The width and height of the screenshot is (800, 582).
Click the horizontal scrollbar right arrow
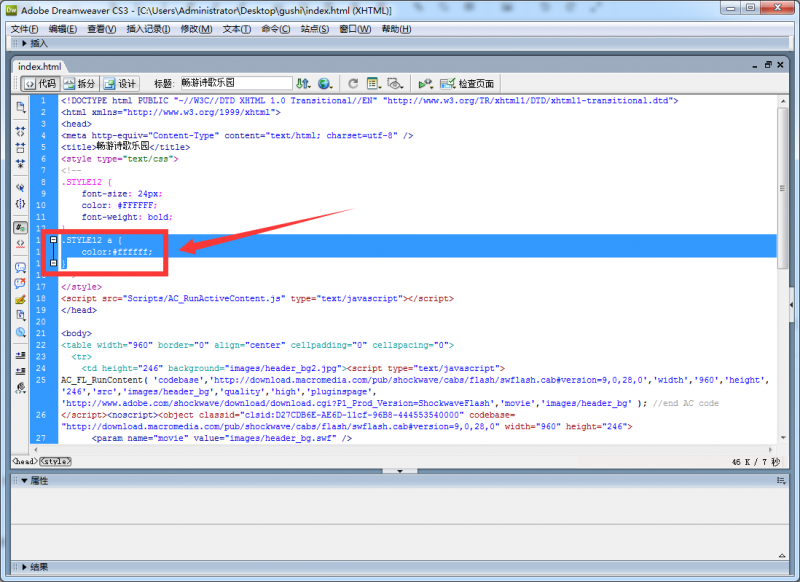(x=770, y=450)
